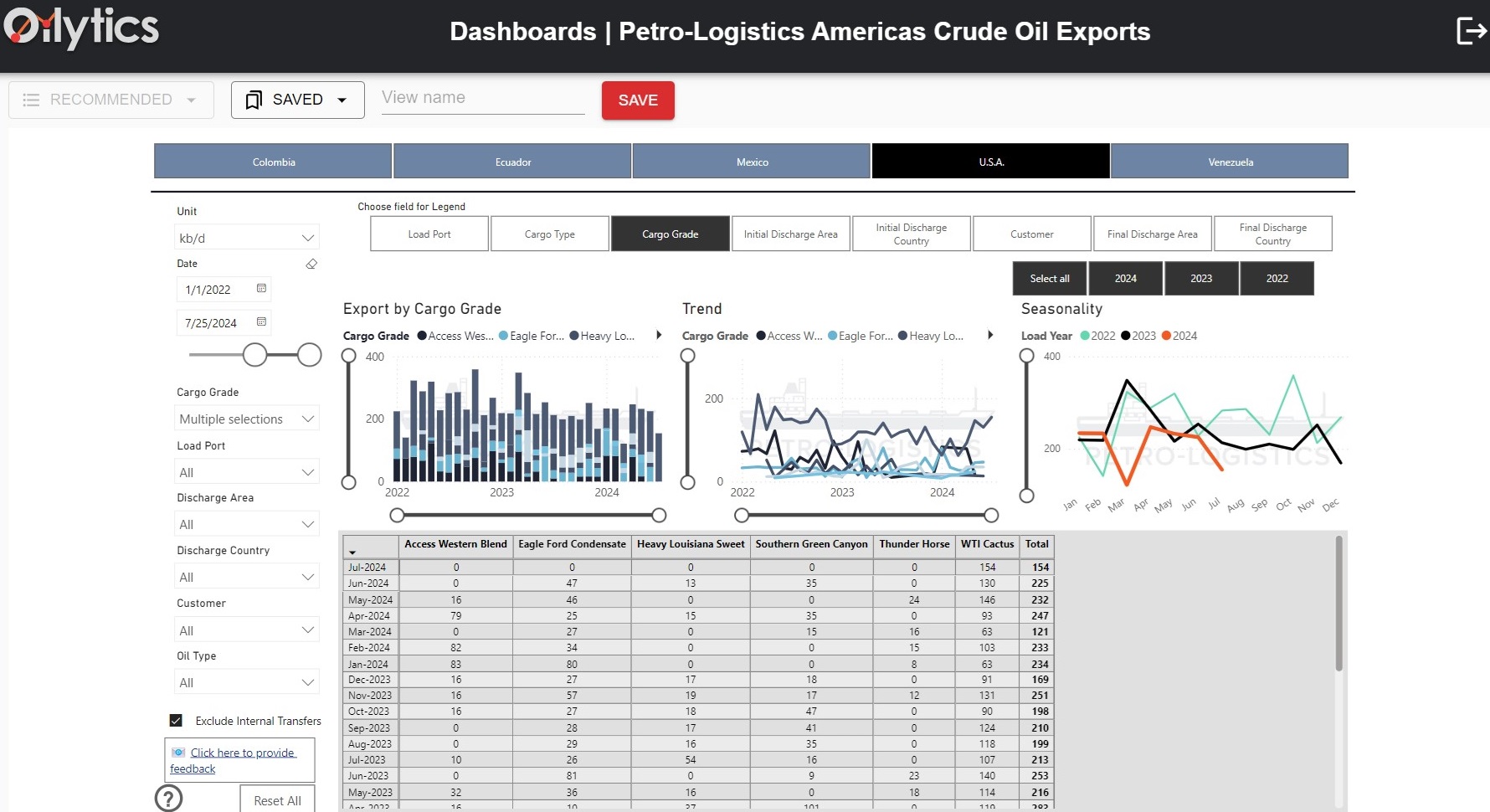This screenshot has height=812, width=1490.
Task: Click the logout icon in header
Action: (1471, 31)
